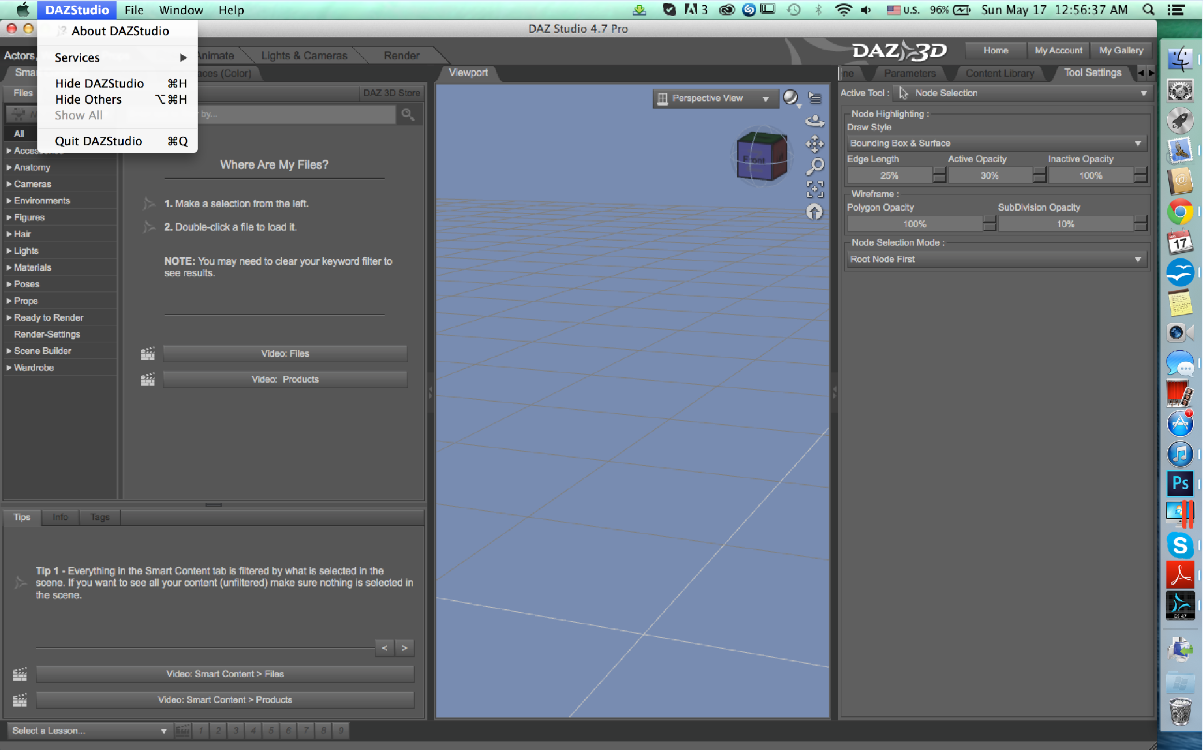Click the My Gallery button
Screen dimensions: 1203x750
tap(1120, 50)
